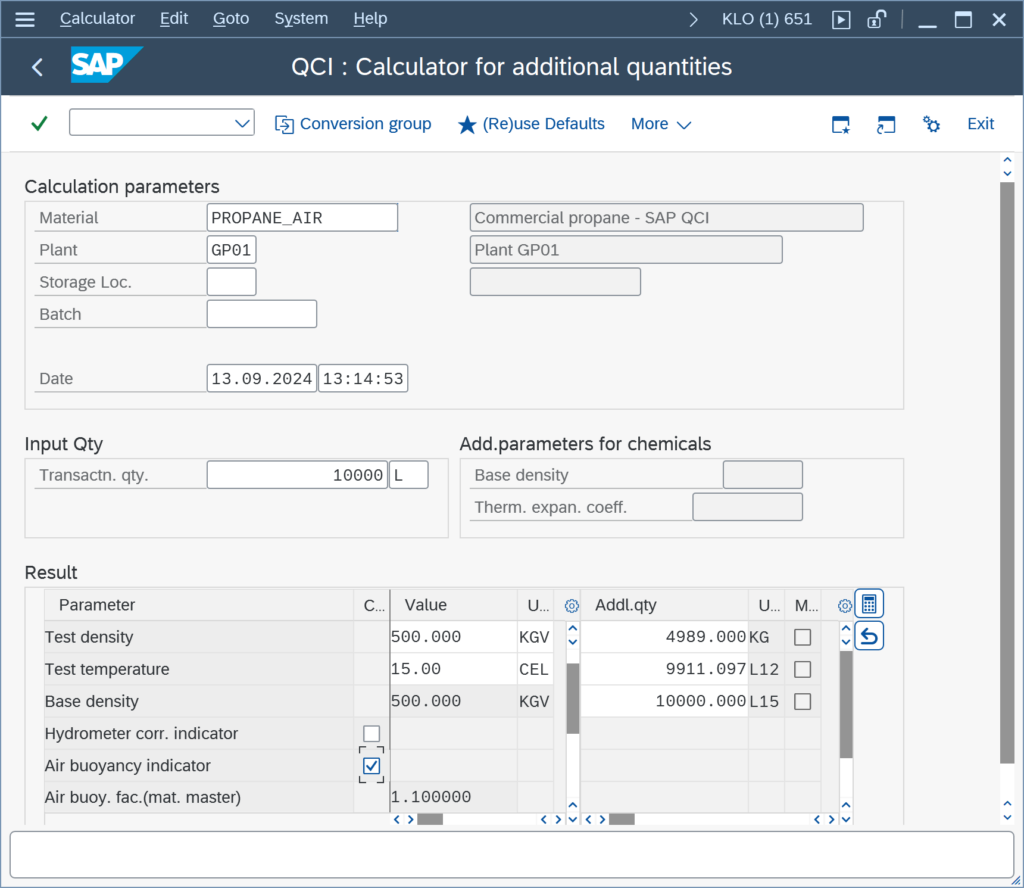Open the hamburger menu icon
The image size is (1024, 888).
click(25, 19)
